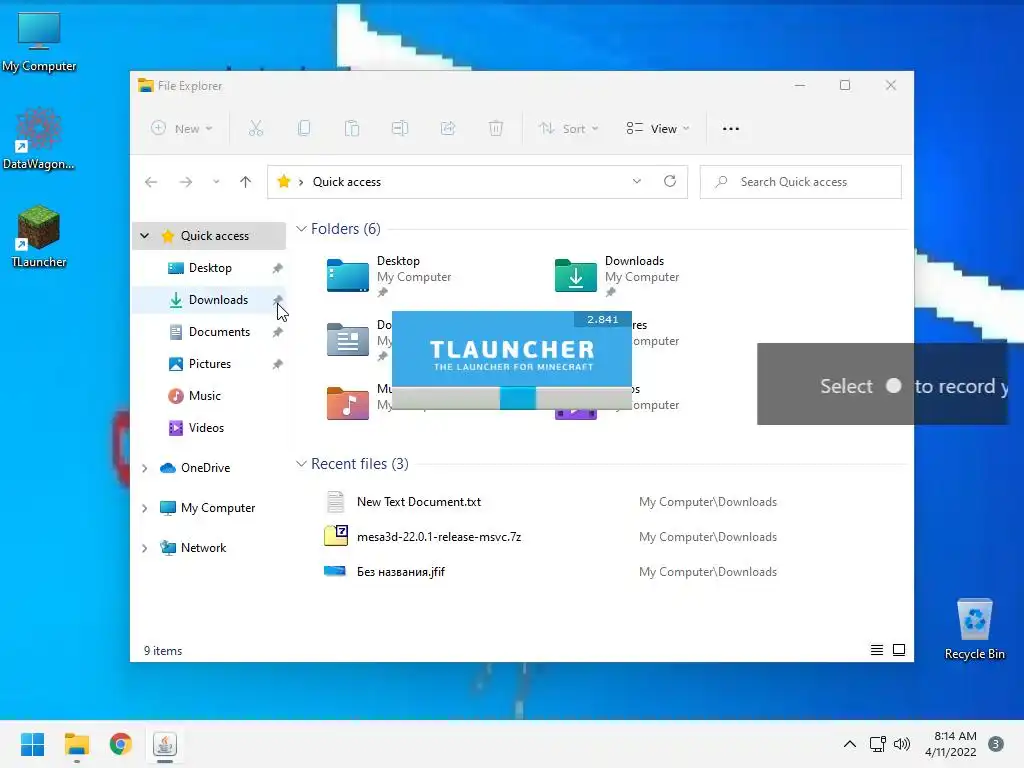The width and height of the screenshot is (1024, 768).
Task: Click the Copy icon in toolbar
Action: [x=304, y=129]
